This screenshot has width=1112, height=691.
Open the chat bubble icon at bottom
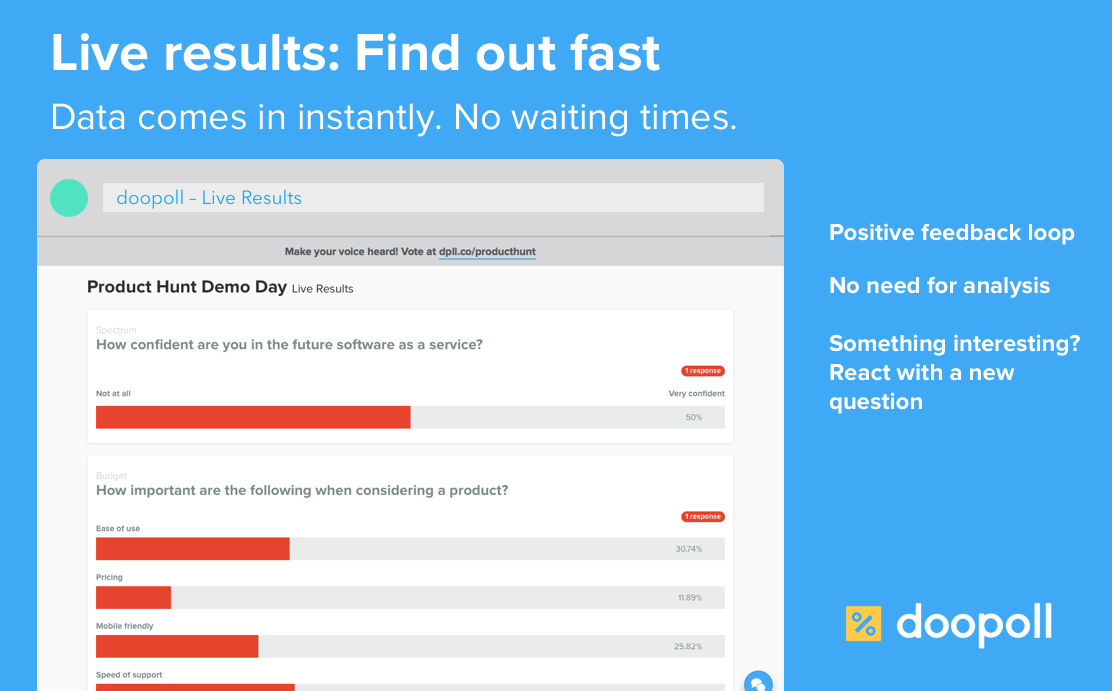click(758, 682)
